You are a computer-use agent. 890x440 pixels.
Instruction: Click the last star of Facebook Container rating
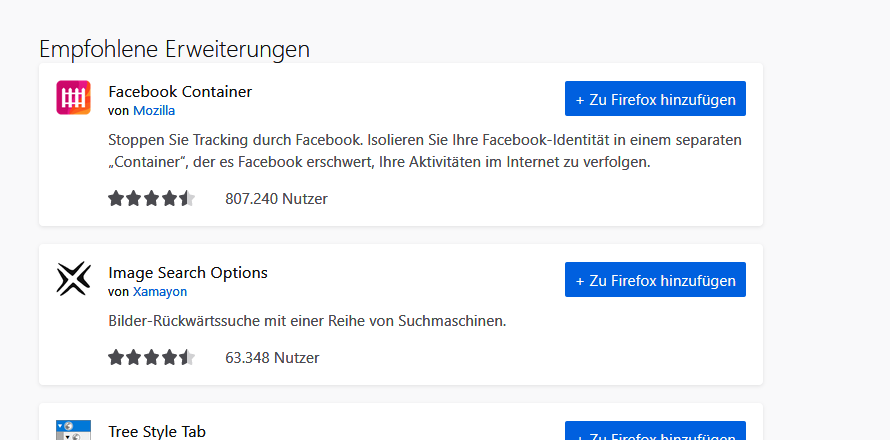187,198
